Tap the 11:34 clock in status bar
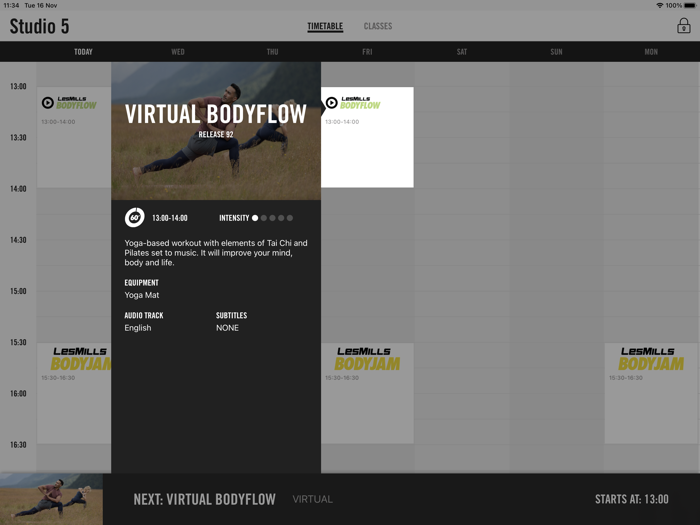Image resolution: width=700 pixels, height=525 pixels. click(11, 5)
